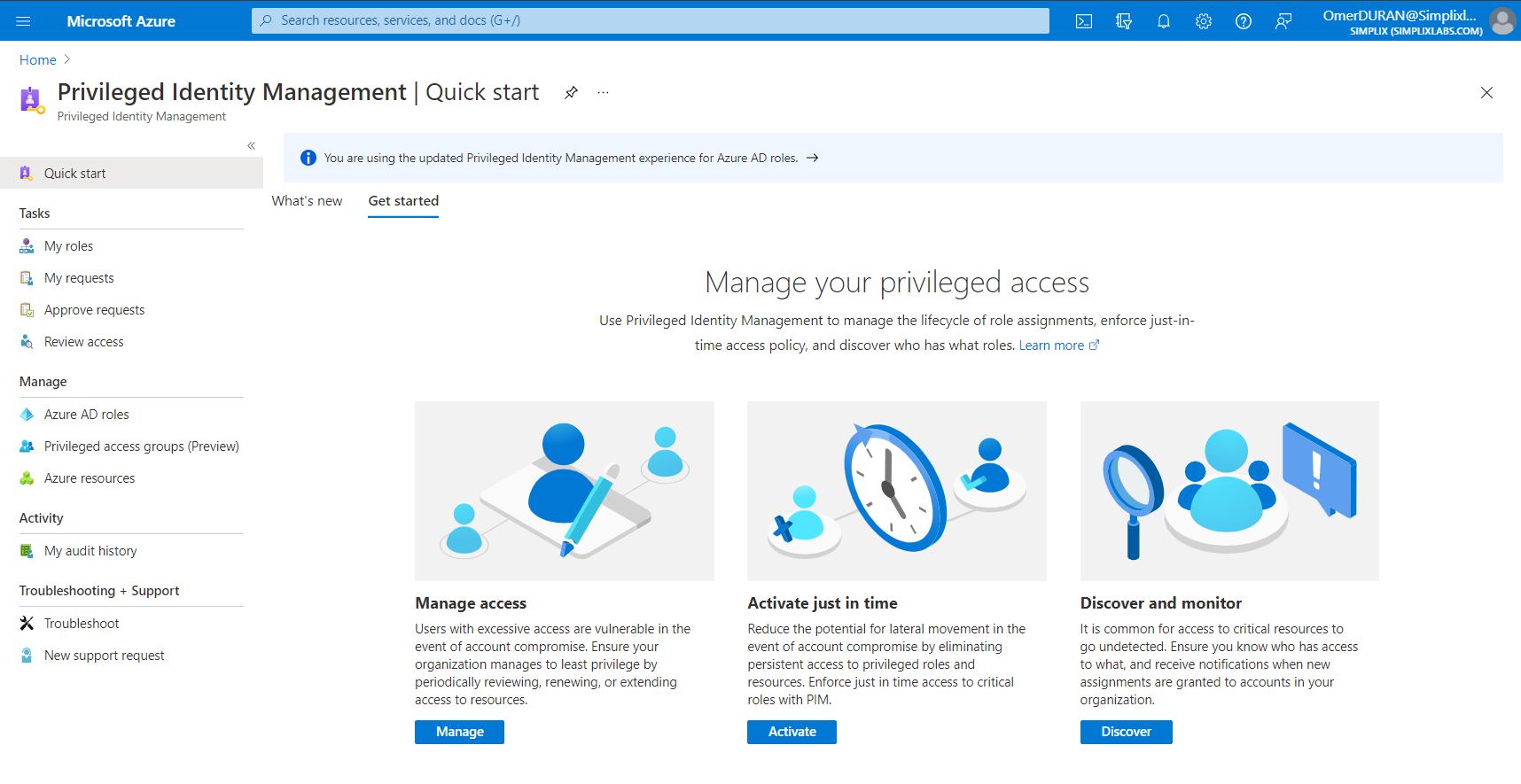Click the Approve requests sidebar icon

pos(27,310)
